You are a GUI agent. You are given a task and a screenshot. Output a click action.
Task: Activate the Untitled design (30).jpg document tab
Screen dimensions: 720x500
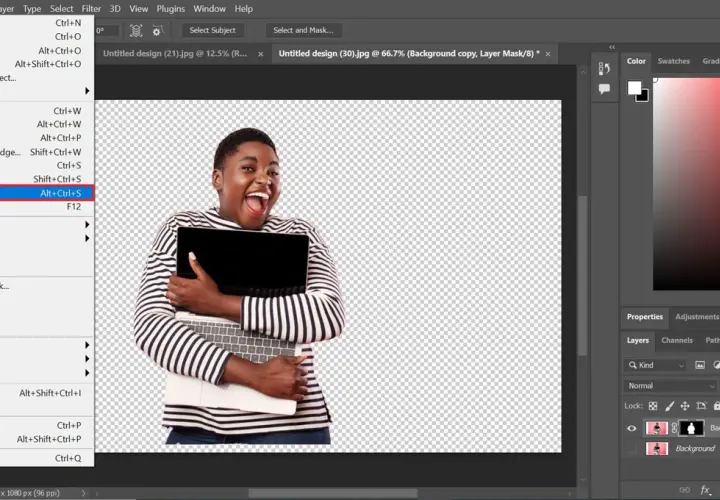pyautogui.click(x=409, y=54)
